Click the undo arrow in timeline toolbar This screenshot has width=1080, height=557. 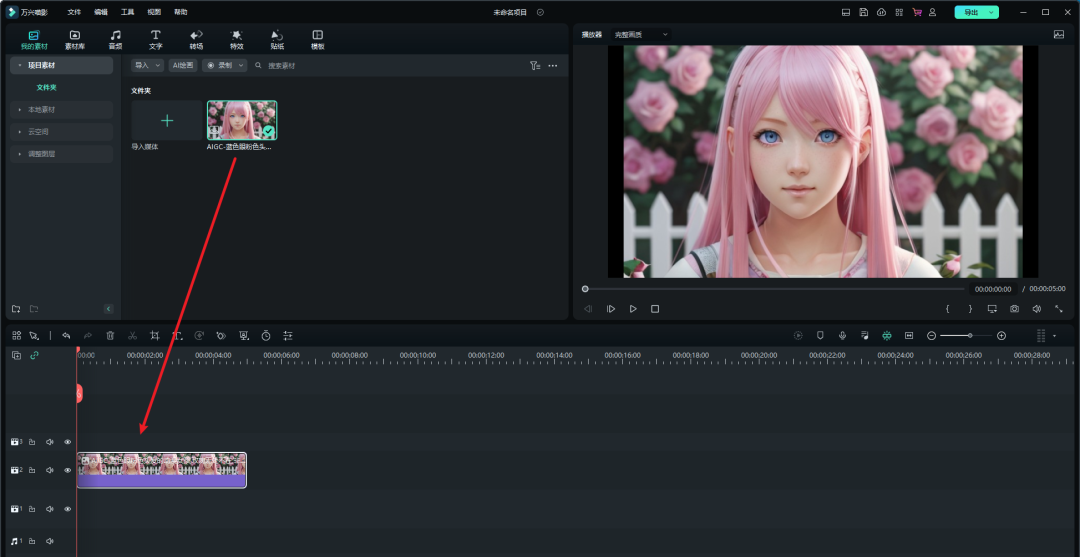66,336
